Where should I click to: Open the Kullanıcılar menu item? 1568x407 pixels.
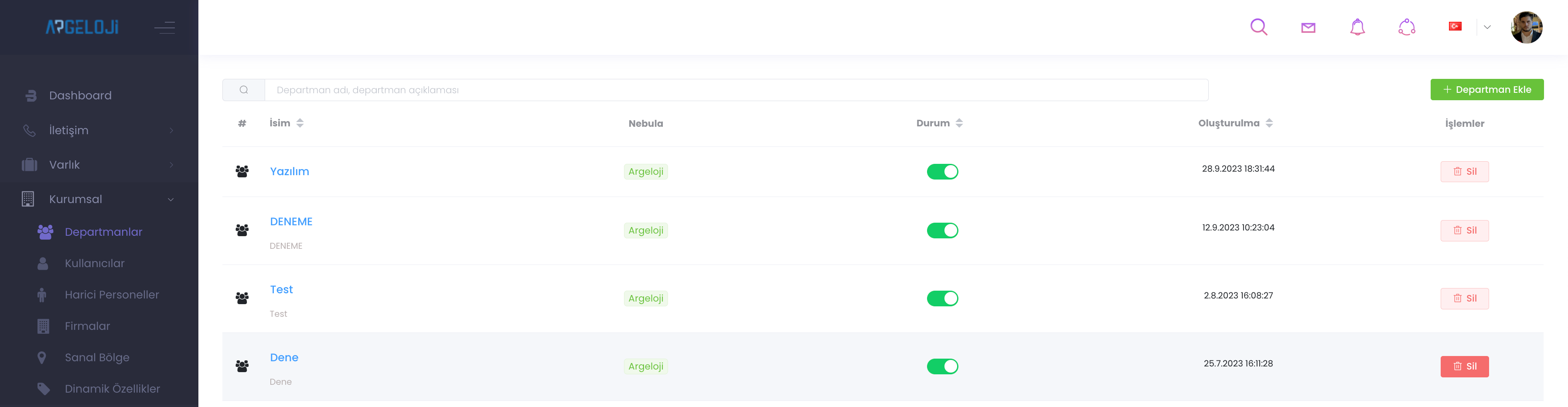[x=94, y=264]
